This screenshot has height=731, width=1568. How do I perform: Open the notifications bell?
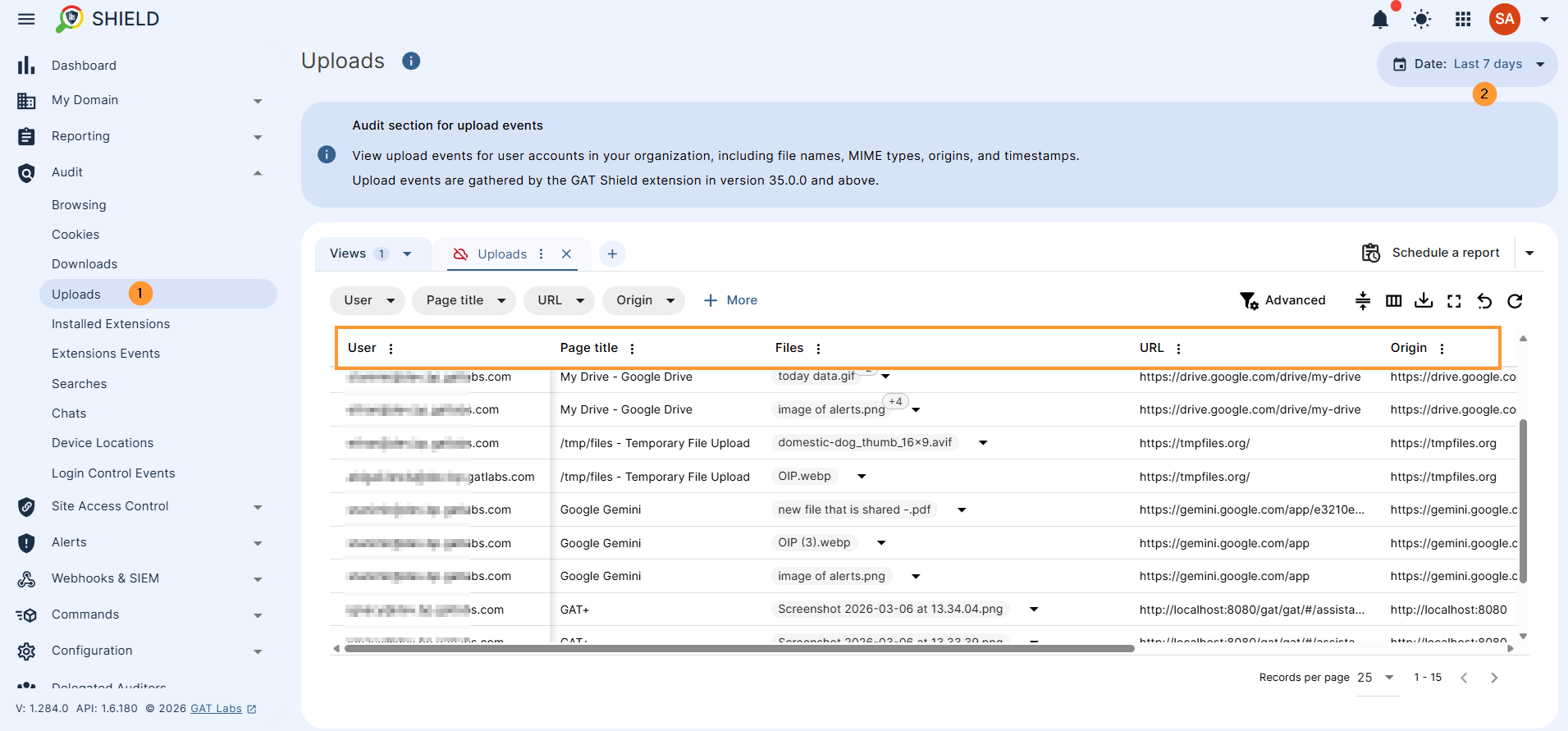[1380, 19]
